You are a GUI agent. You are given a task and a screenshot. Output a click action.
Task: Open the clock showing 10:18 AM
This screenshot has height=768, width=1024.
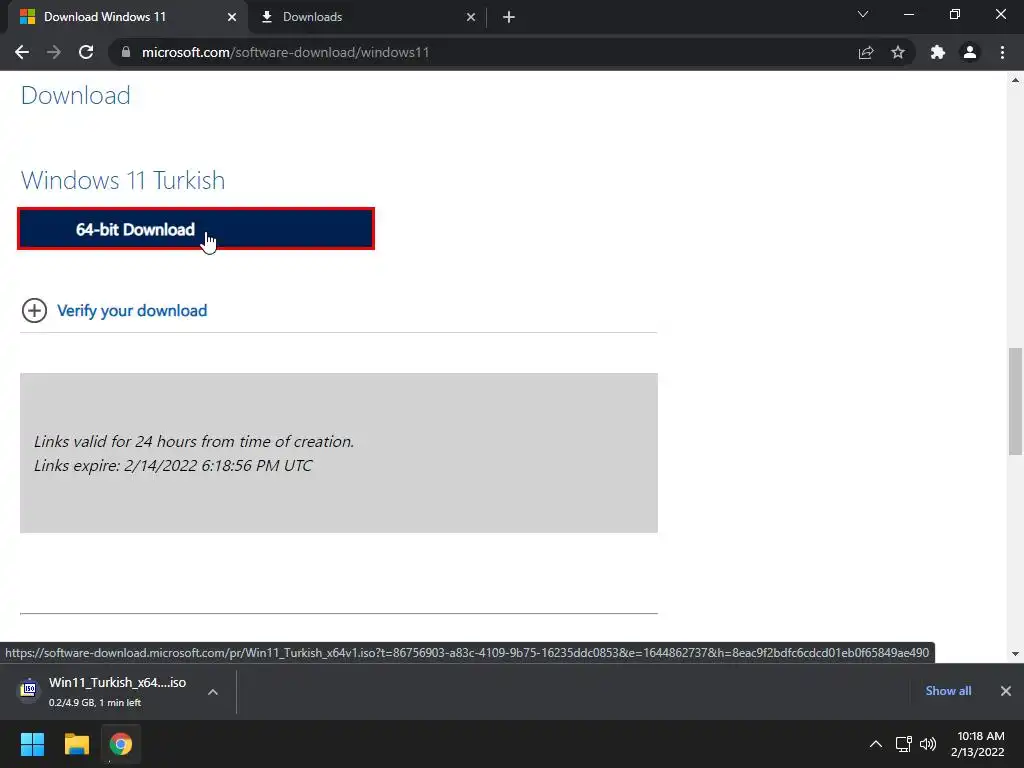click(978, 744)
